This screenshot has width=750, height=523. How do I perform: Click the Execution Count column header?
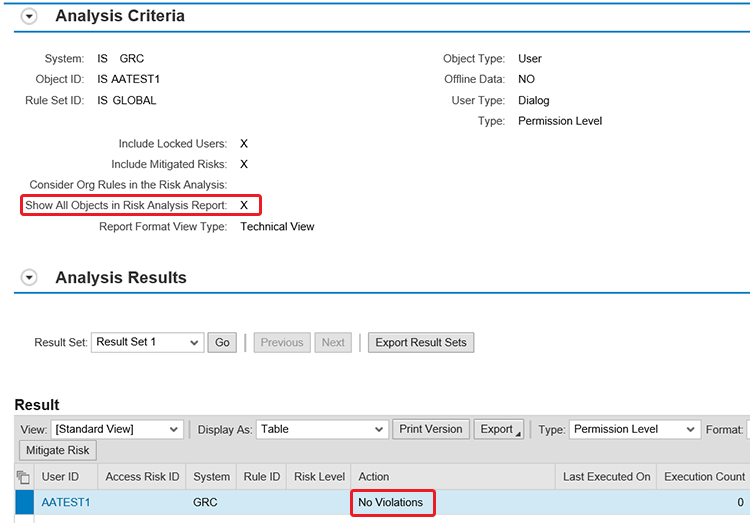704,477
